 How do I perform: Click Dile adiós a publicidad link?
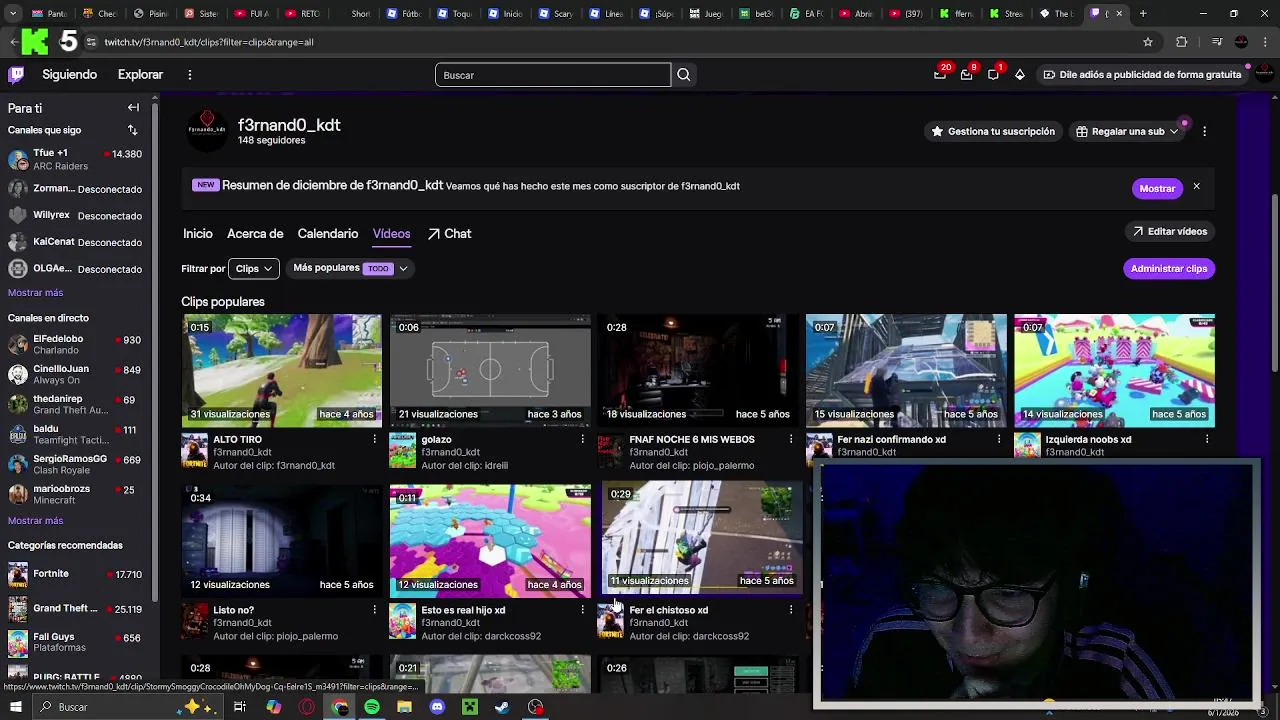[1142, 74]
